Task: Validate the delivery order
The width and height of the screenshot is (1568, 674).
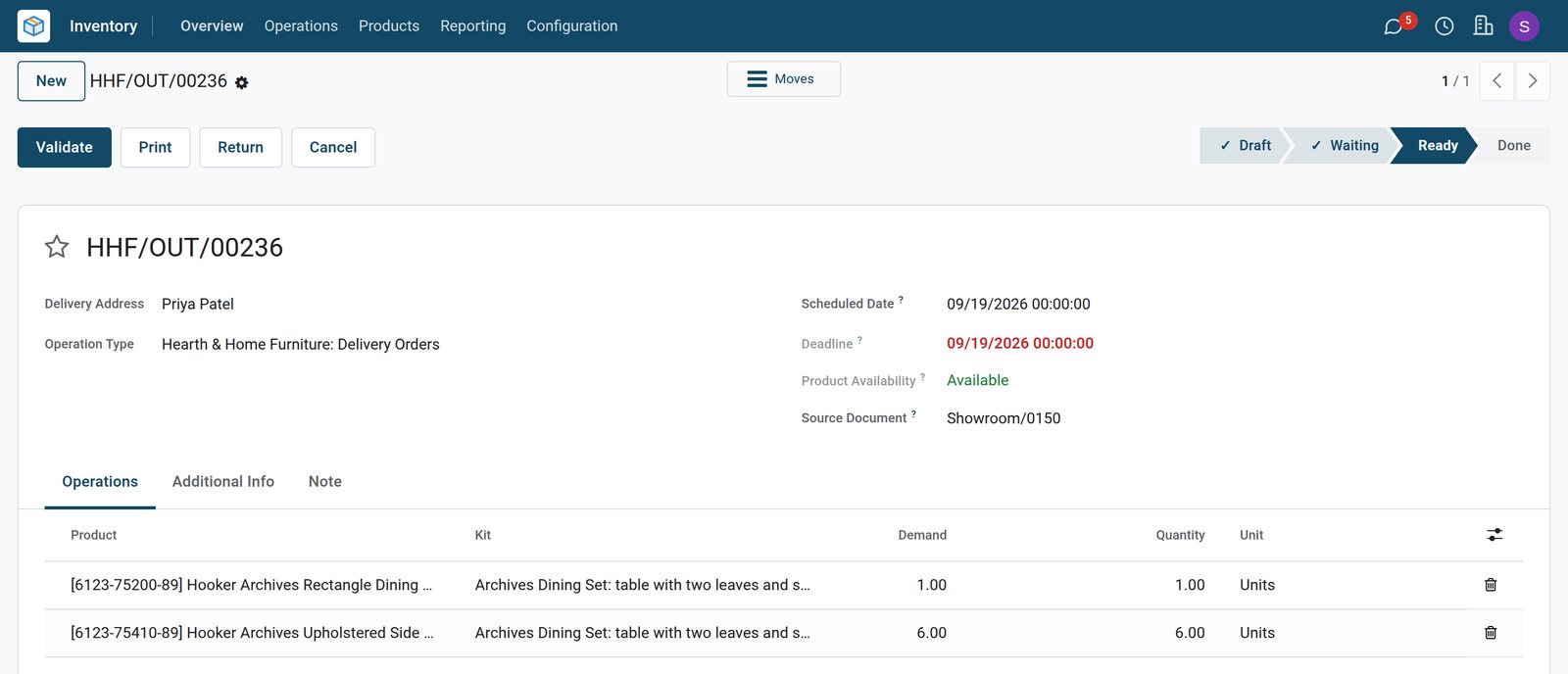Action: pos(65,147)
